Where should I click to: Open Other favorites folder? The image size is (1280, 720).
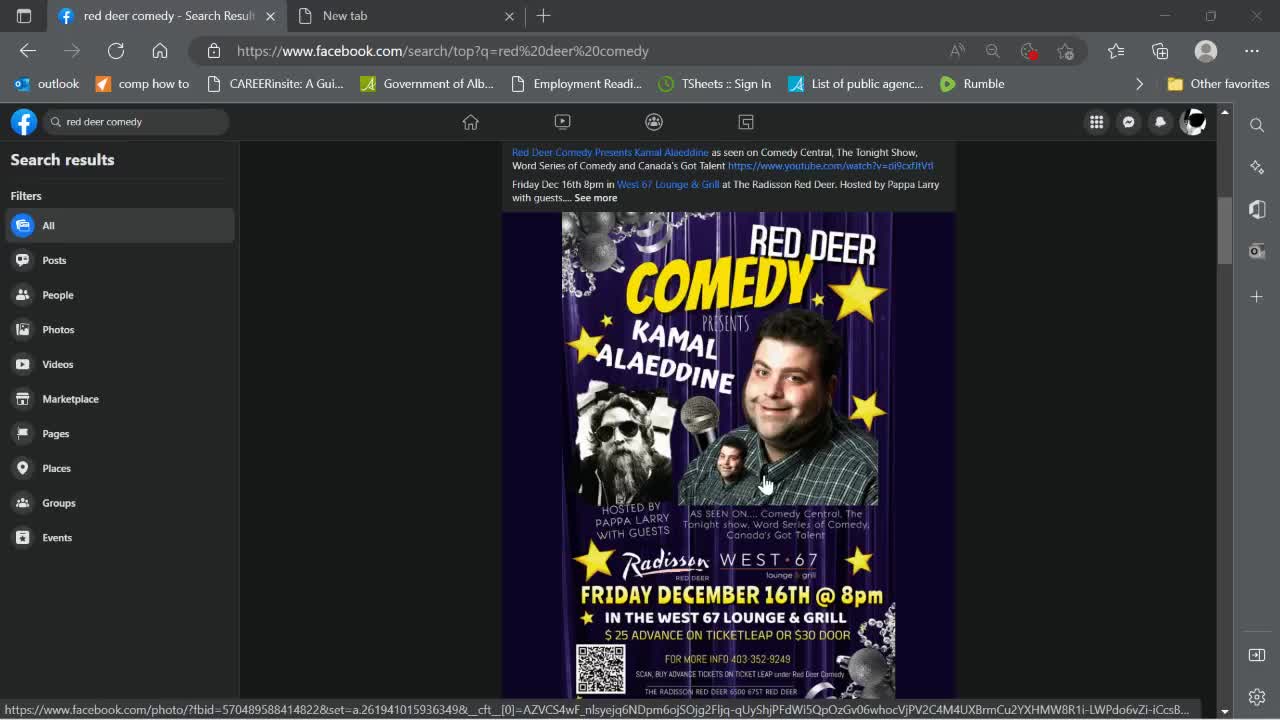click(x=1218, y=84)
